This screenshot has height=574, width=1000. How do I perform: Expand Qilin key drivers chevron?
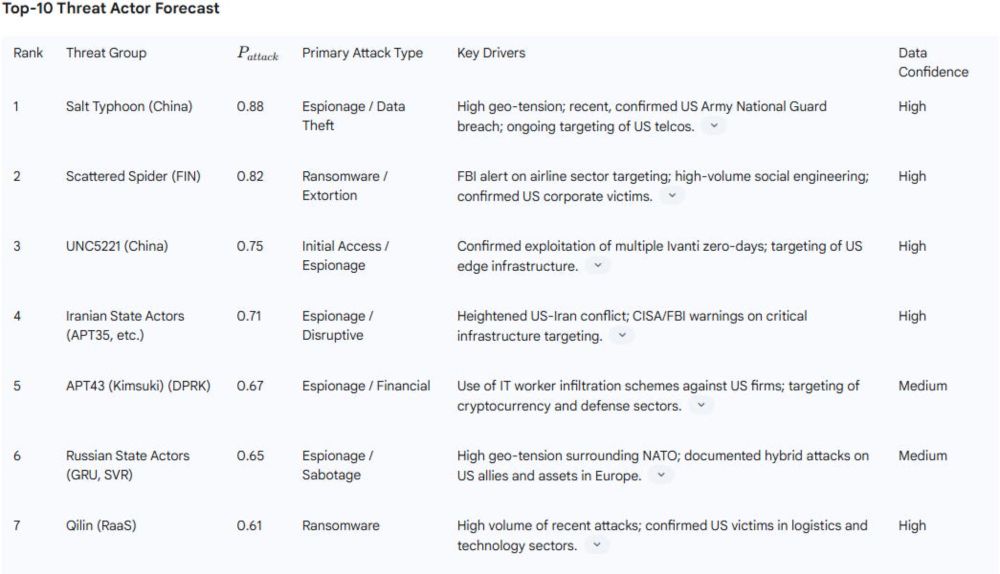[596, 545]
